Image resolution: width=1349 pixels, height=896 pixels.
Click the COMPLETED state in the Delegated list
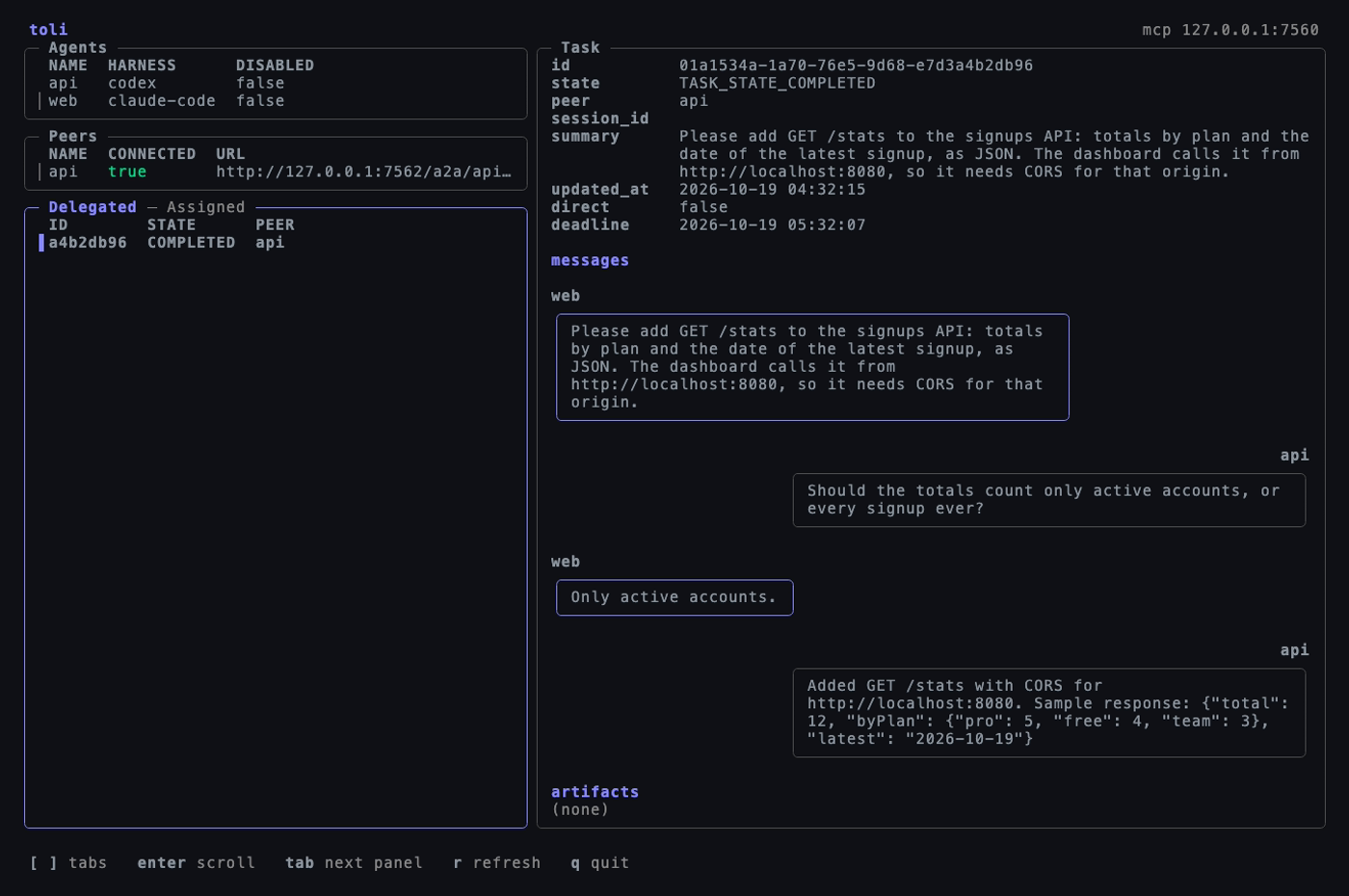[191, 243]
